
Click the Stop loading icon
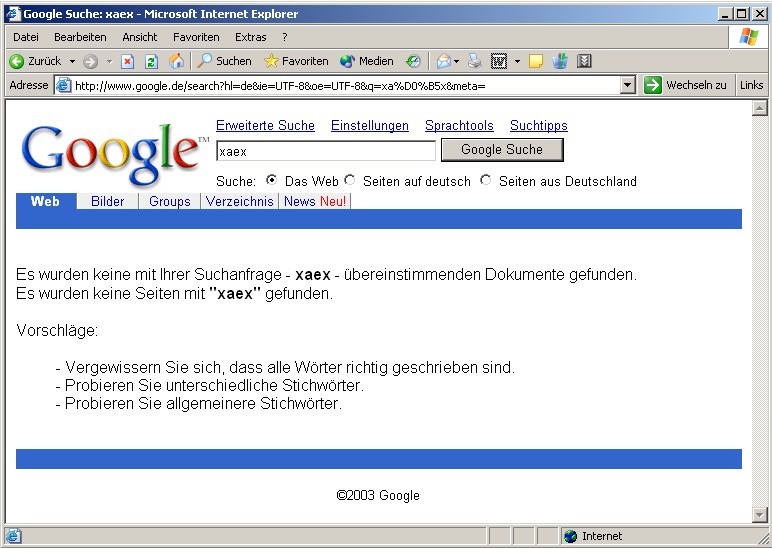(x=128, y=62)
